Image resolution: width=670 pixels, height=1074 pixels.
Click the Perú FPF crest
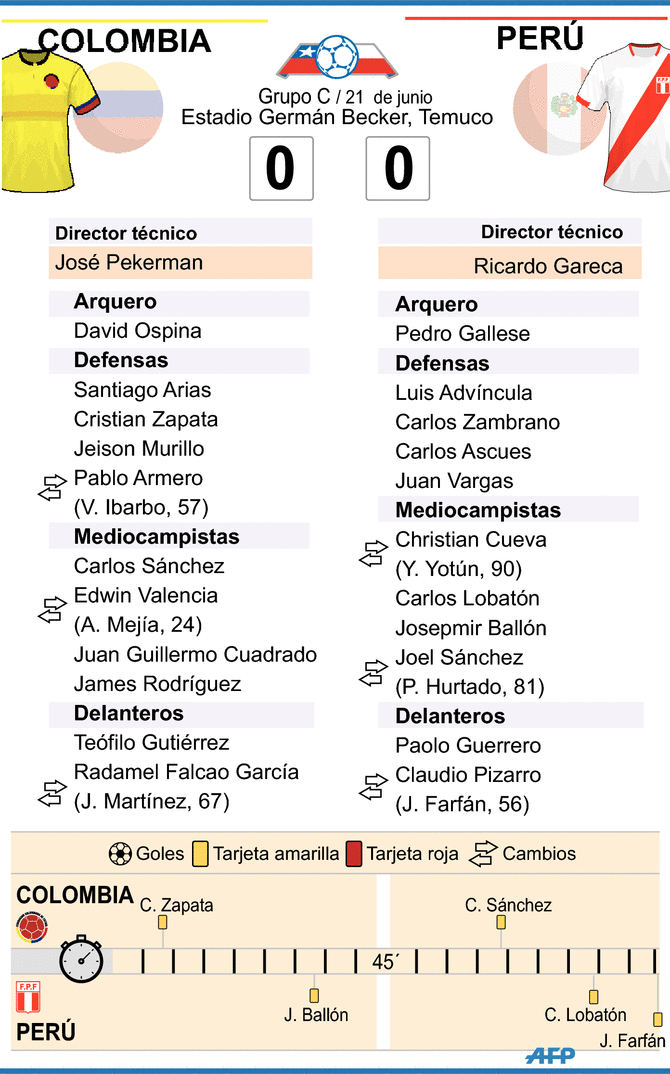point(29,997)
